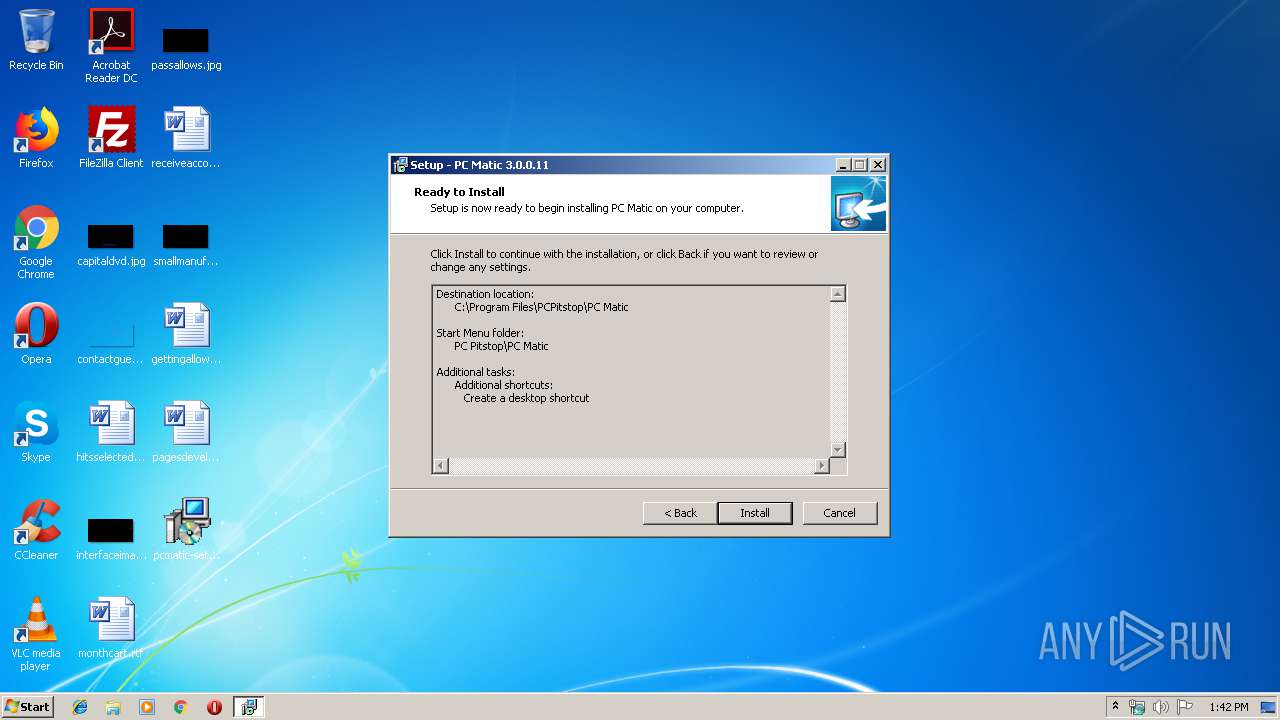Viewport: 1280px width, 720px height.
Task: Click the Chrome icon on the taskbar
Action: (180, 707)
